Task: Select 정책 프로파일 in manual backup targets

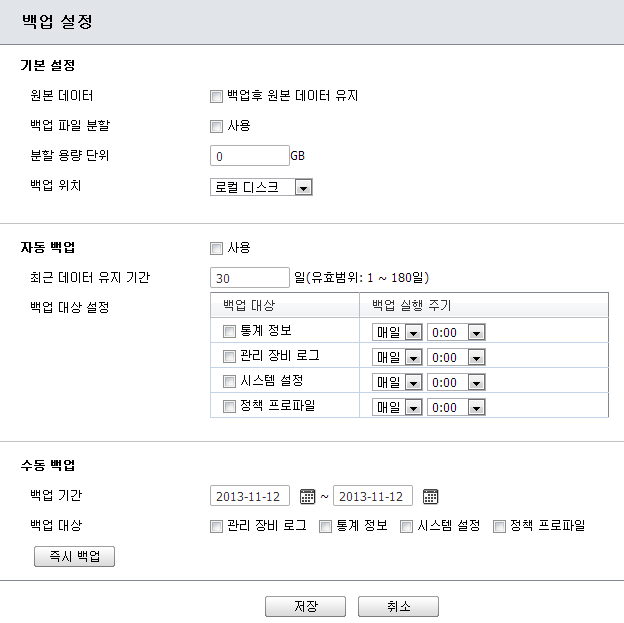Action: 499,526
